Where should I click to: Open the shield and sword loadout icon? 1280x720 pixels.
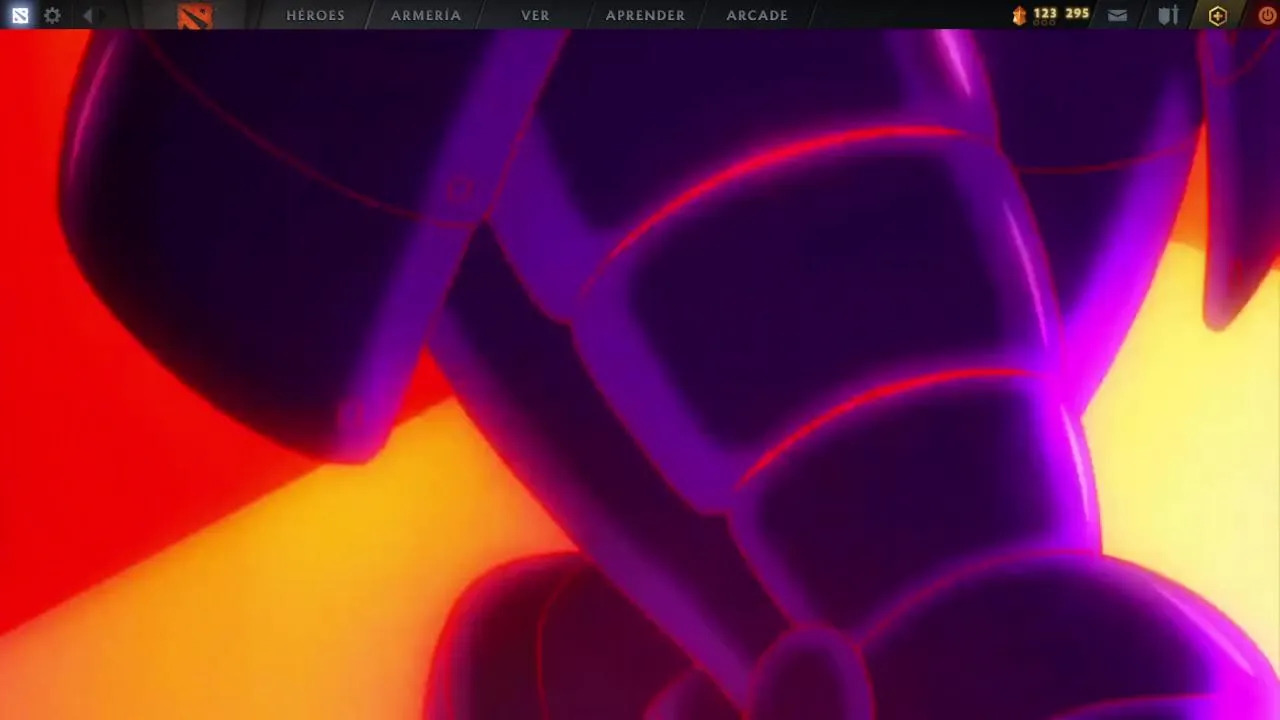tap(1168, 15)
